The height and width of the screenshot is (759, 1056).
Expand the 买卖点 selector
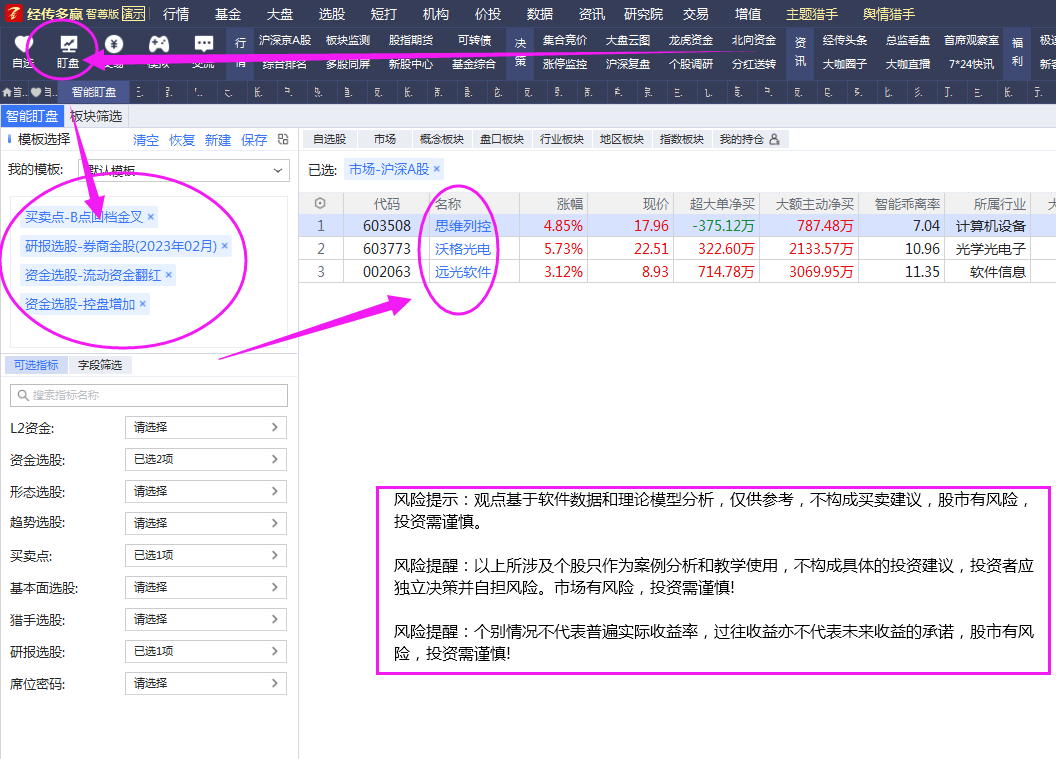click(x=206, y=556)
